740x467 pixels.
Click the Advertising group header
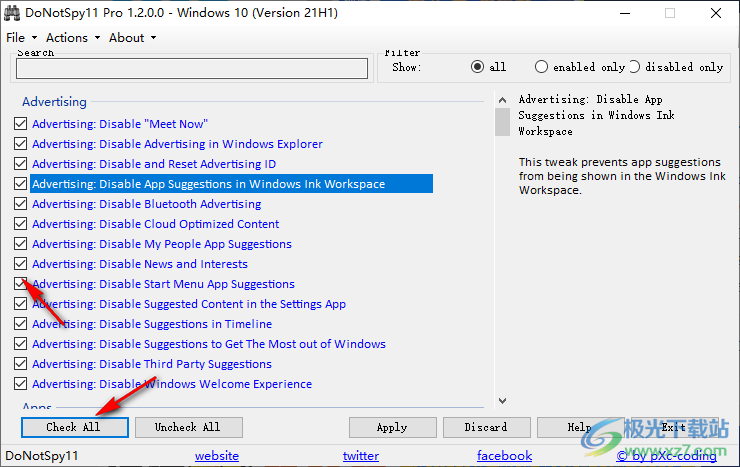click(x=54, y=101)
